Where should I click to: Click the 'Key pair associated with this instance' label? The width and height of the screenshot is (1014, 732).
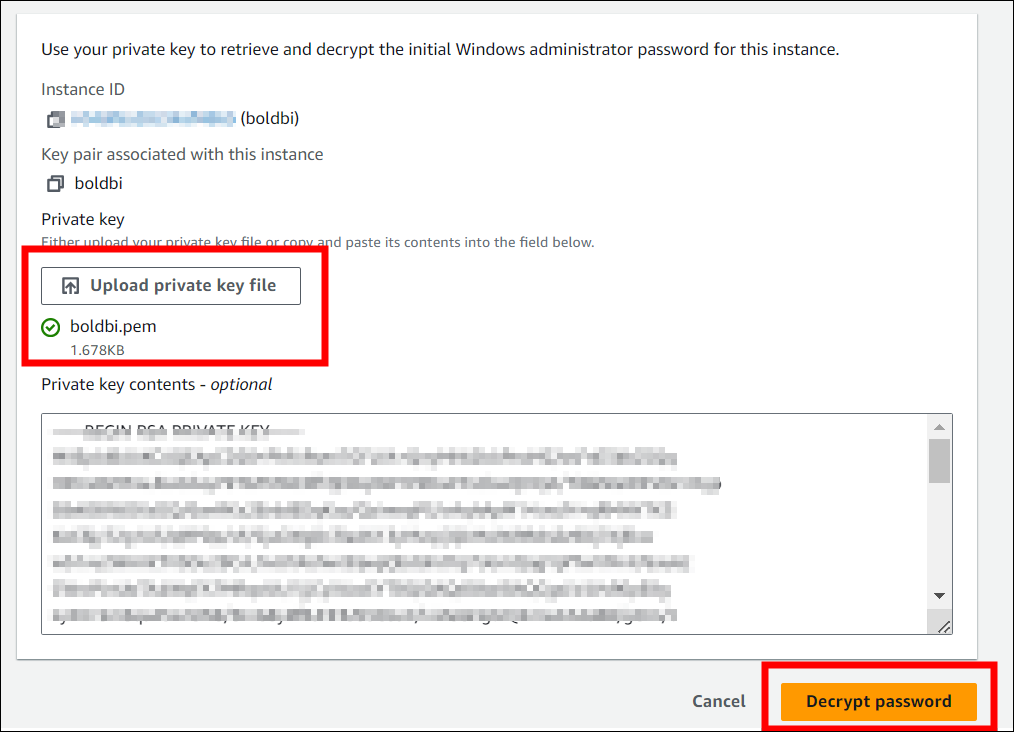[182, 154]
